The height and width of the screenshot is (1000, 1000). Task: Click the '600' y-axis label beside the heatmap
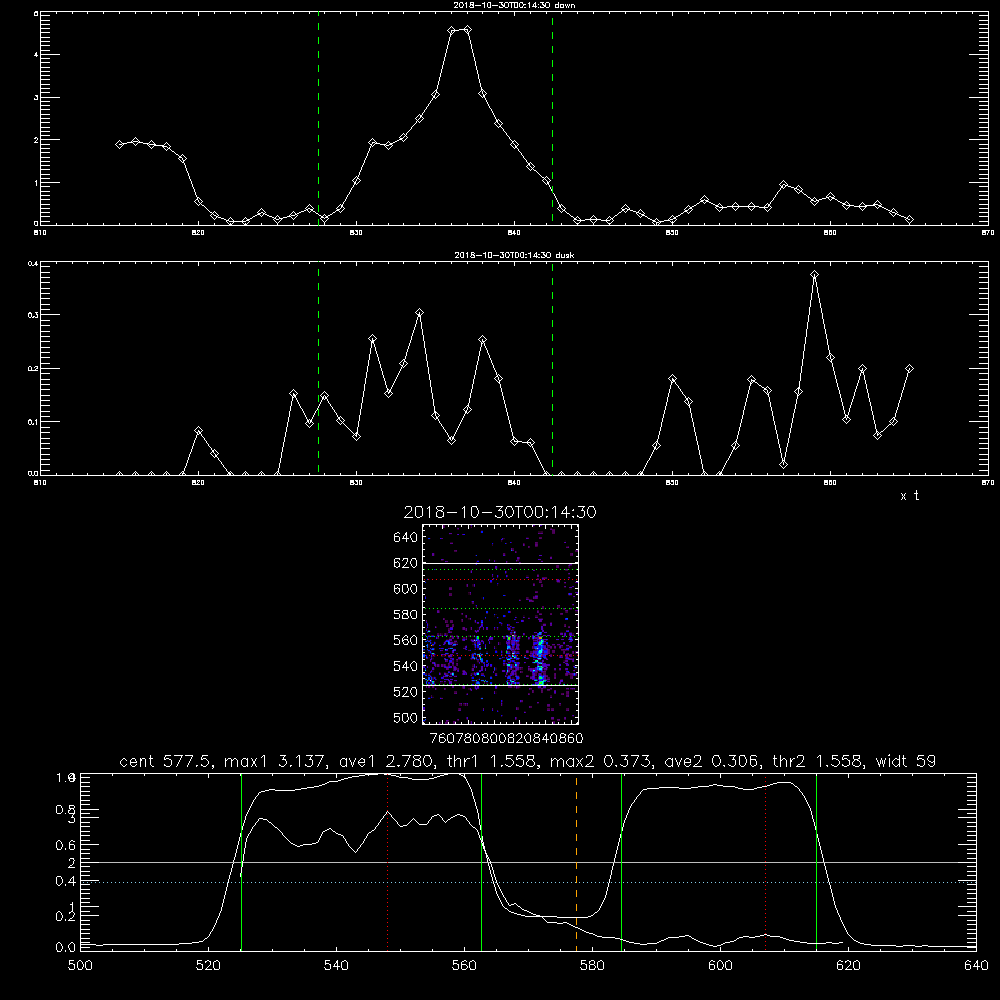point(405,589)
